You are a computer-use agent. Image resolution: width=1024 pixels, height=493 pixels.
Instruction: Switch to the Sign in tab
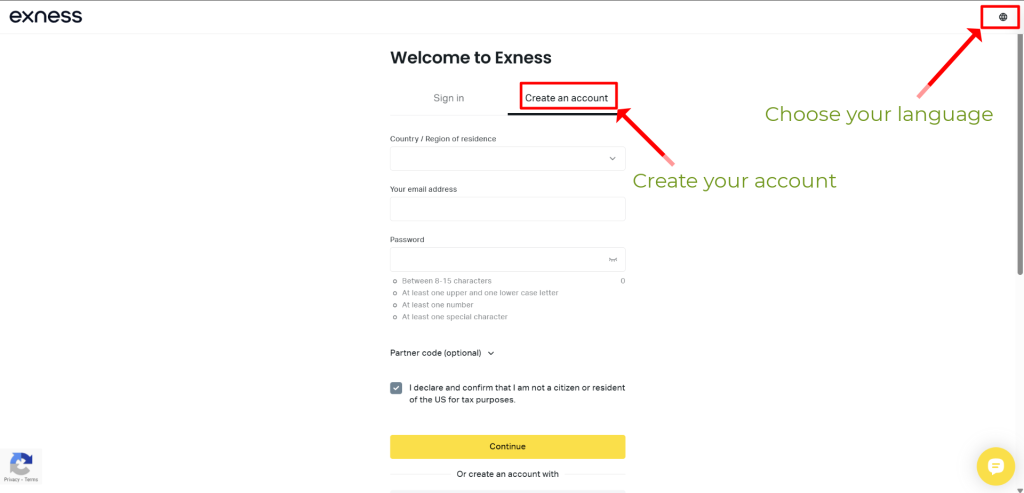(x=448, y=98)
